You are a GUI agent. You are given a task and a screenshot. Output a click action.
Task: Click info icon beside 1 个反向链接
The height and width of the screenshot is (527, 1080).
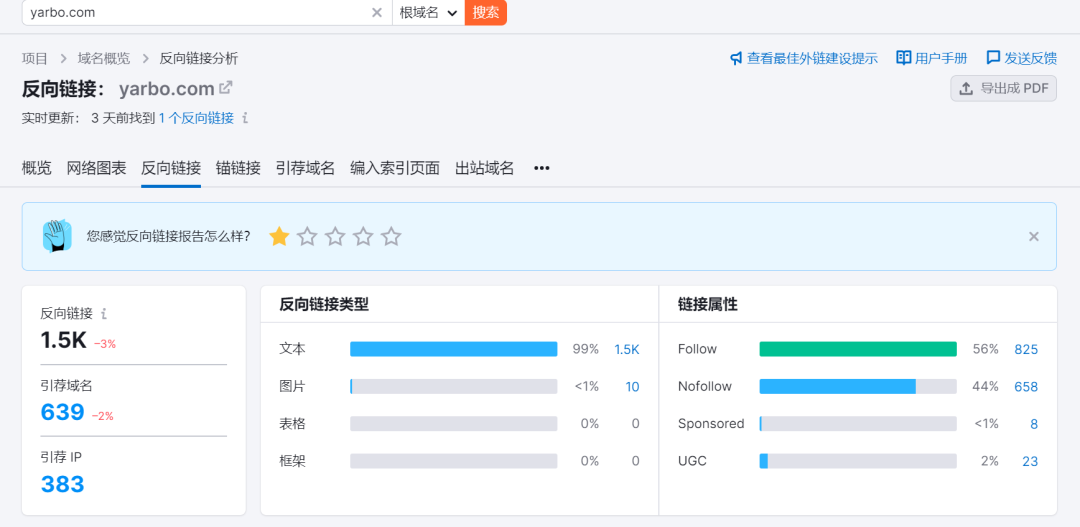245,118
